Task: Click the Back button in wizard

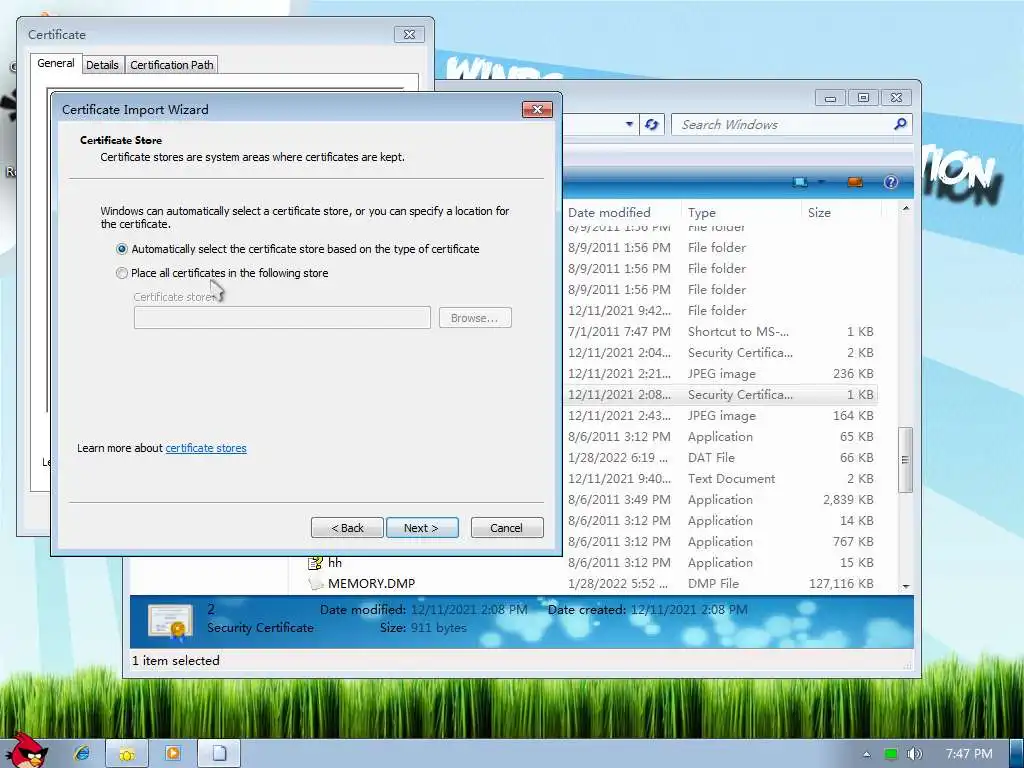Action: point(347,528)
